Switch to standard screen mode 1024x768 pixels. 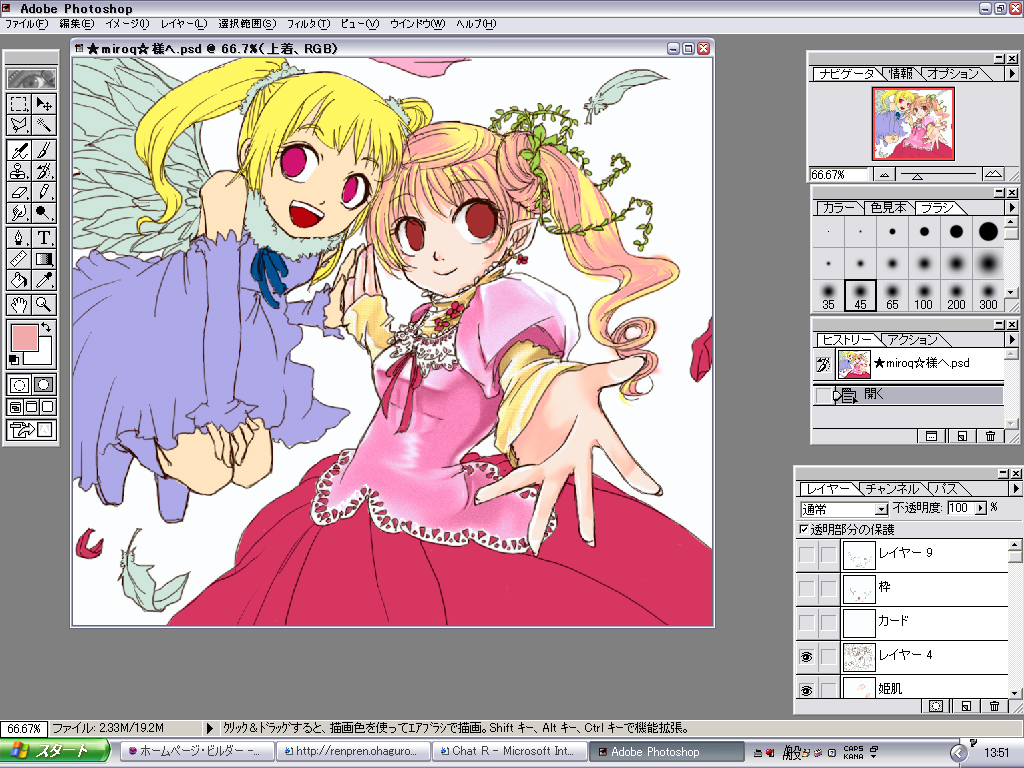[15, 408]
